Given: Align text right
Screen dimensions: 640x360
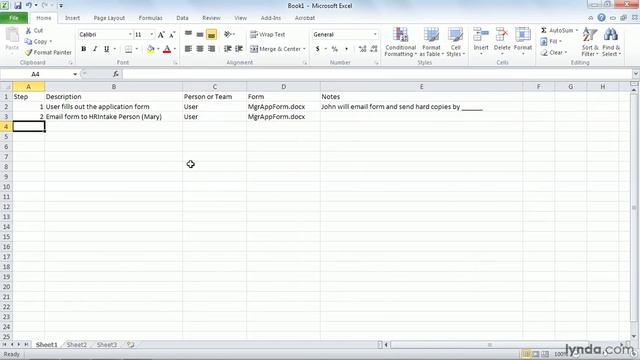Looking at the screenshot, I should [211, 49].
